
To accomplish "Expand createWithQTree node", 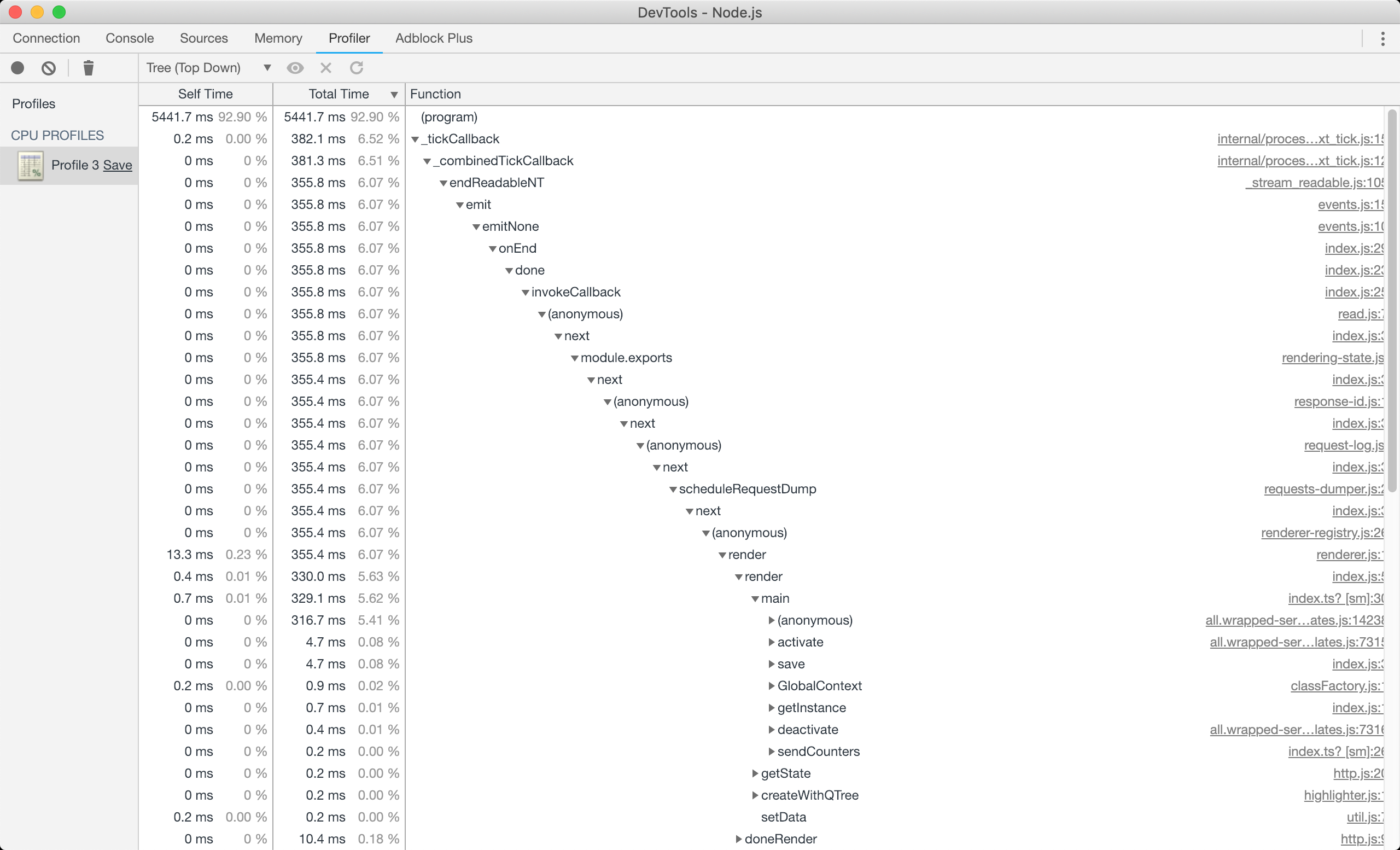I will [755, 795].
